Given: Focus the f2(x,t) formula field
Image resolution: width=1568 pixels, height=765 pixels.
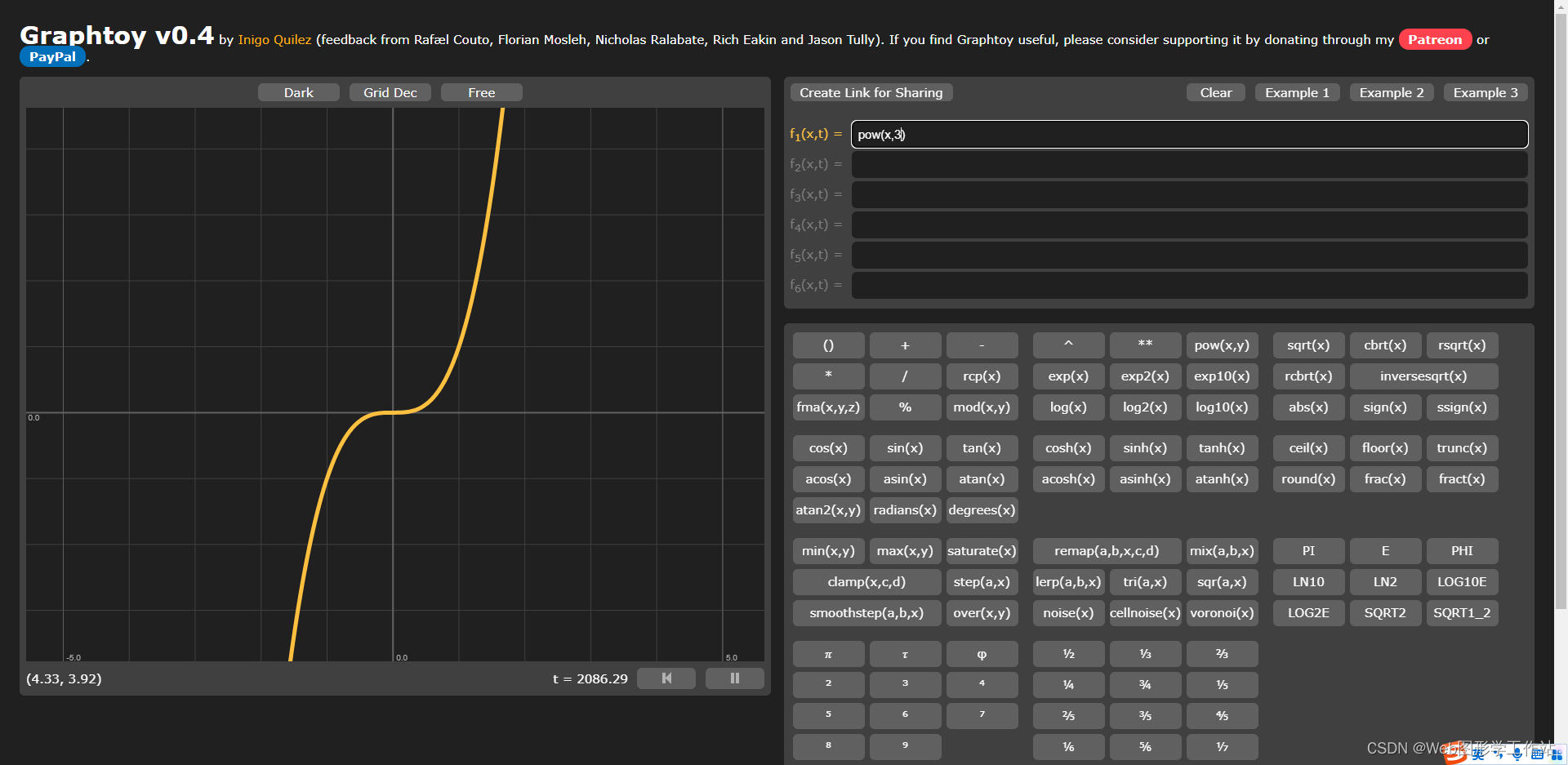Looking at the screenshot, I should pyautogui.click(x=1190, y=165).
